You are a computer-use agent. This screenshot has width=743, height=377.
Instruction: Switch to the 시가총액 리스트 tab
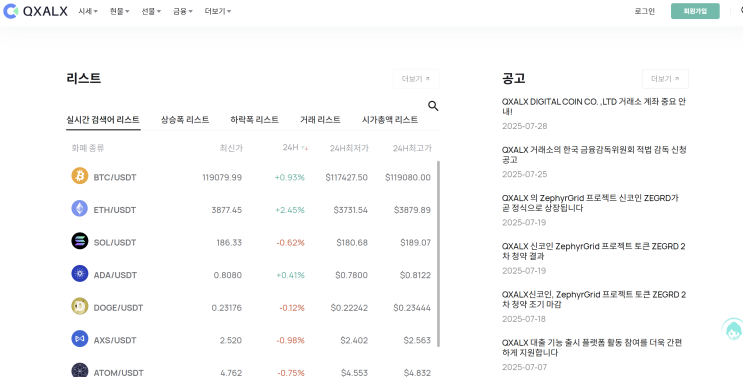point(390,120)
